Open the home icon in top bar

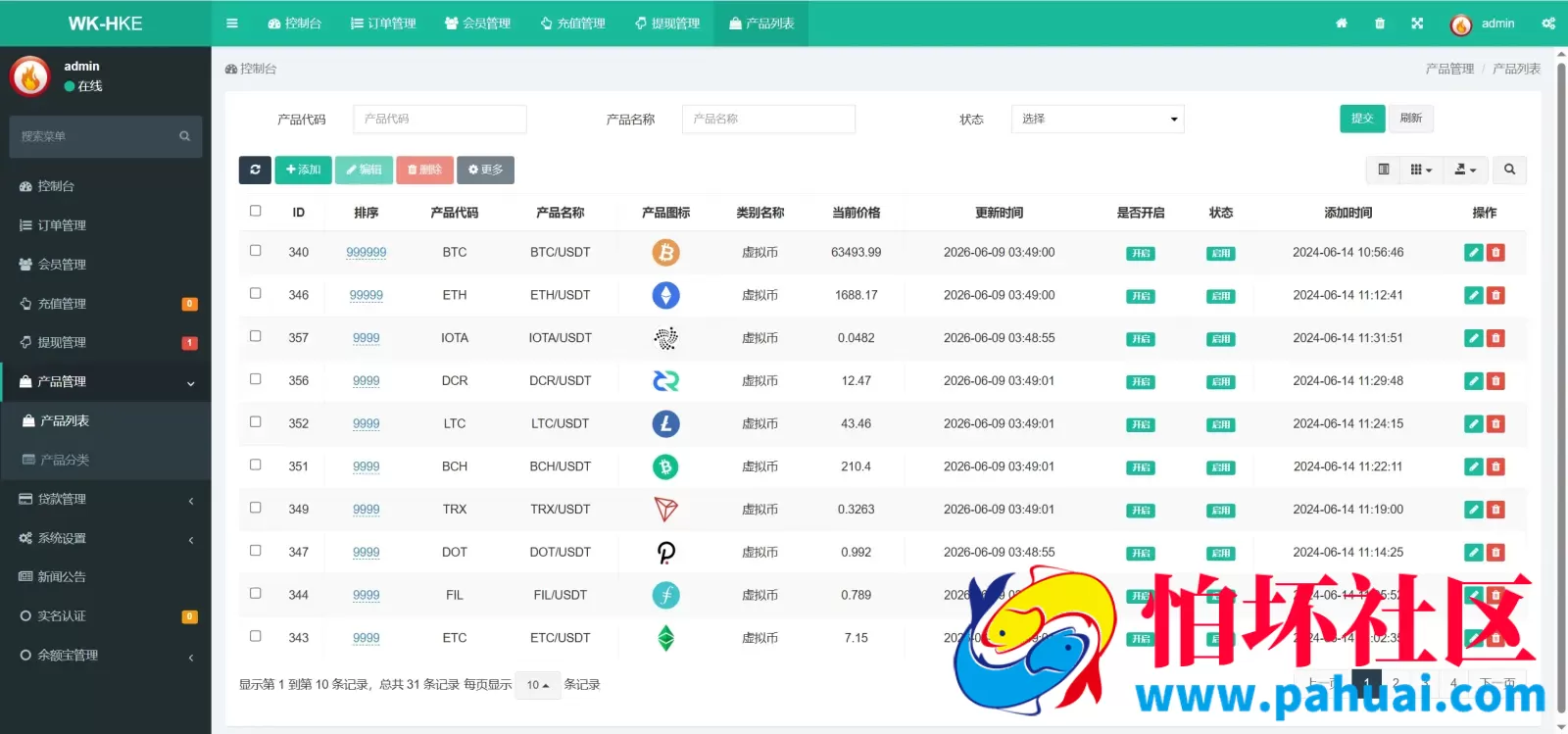pyautogui.click(x=1342, y=24)
